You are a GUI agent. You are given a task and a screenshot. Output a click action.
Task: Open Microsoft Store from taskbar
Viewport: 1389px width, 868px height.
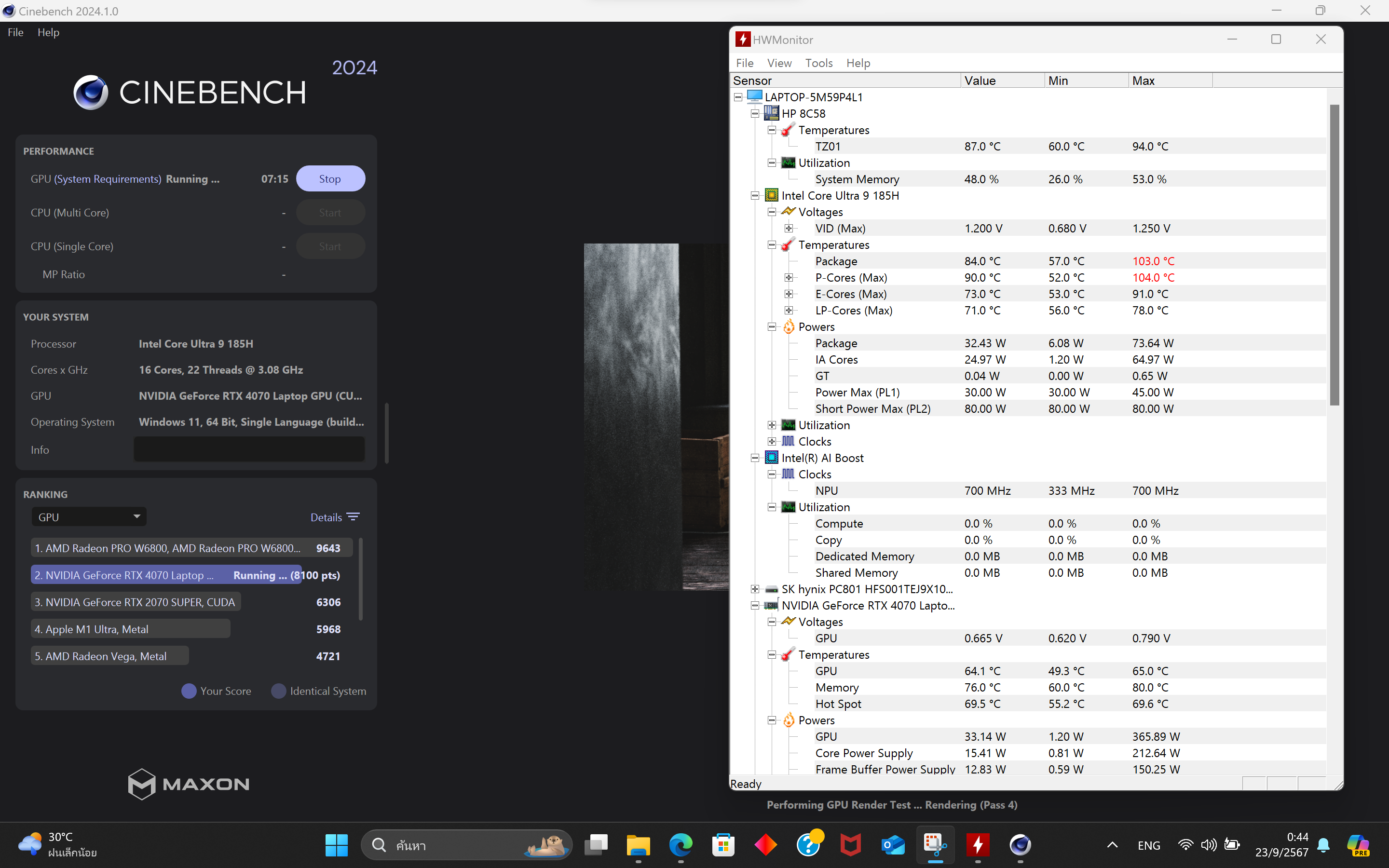click(x=723, y=845)
